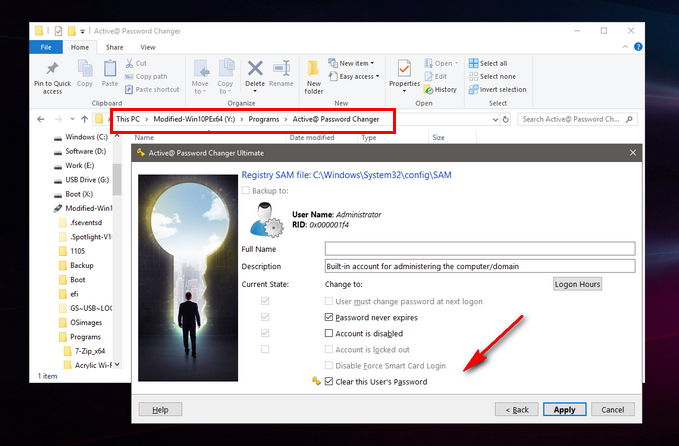Image resolution: width=679 pixels, height=446 pixels.
Task: Sort by Date modified column header
Action: 312,137
